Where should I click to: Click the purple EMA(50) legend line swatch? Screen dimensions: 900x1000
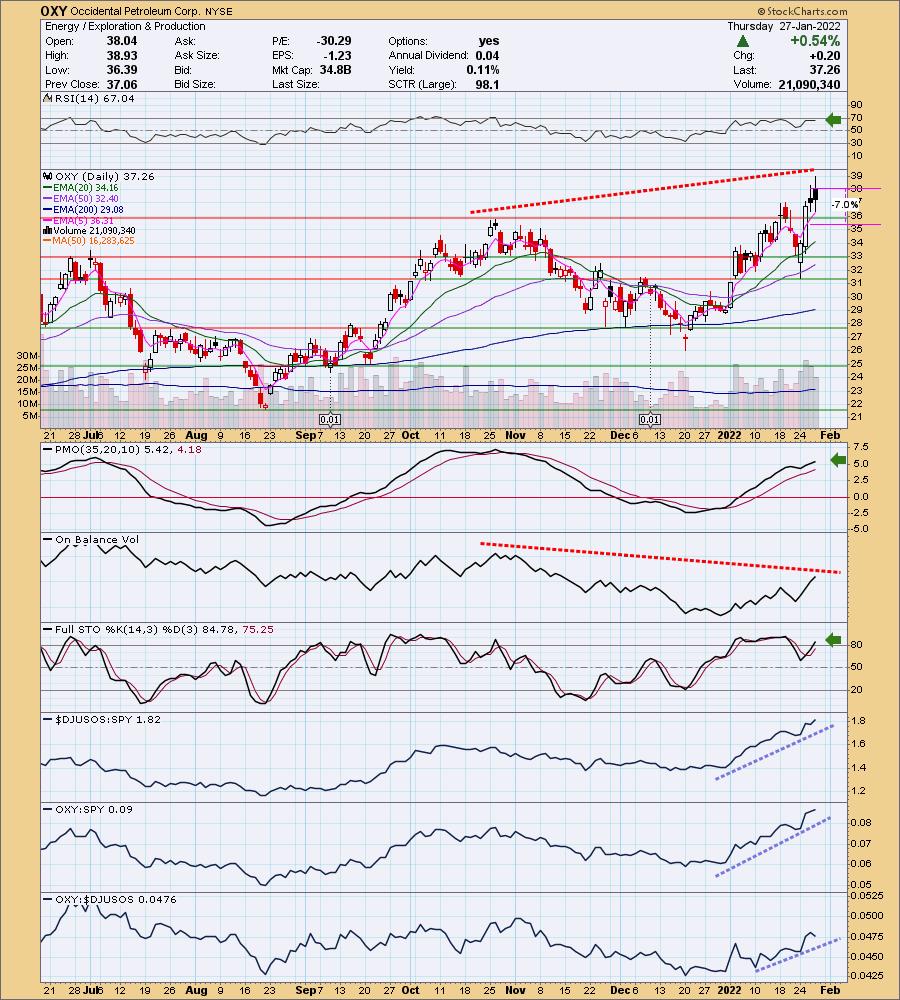pyautogui.click(x=48, y=198)
